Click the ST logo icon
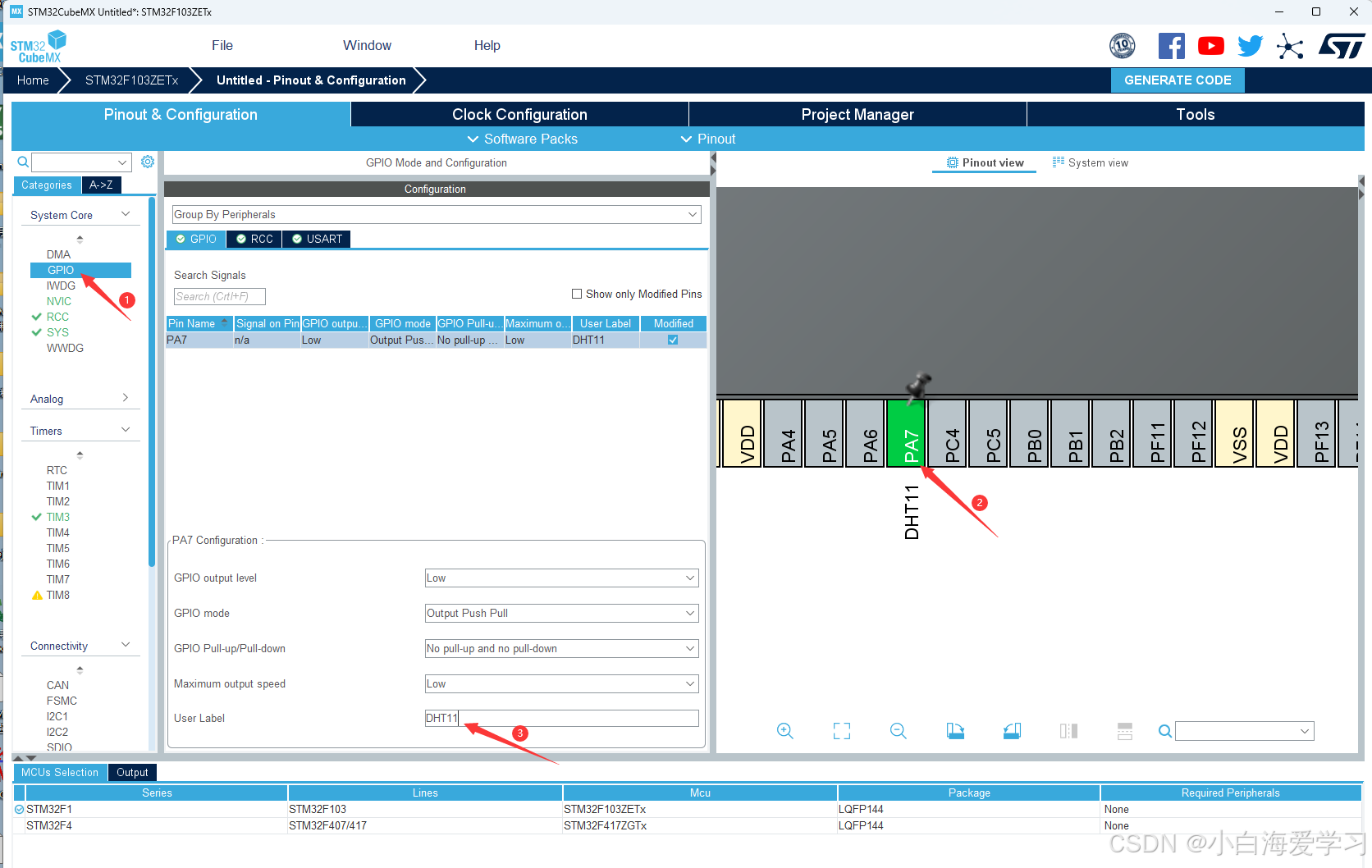This screenshot has height=868, width=1372. tap(1342, 46)
